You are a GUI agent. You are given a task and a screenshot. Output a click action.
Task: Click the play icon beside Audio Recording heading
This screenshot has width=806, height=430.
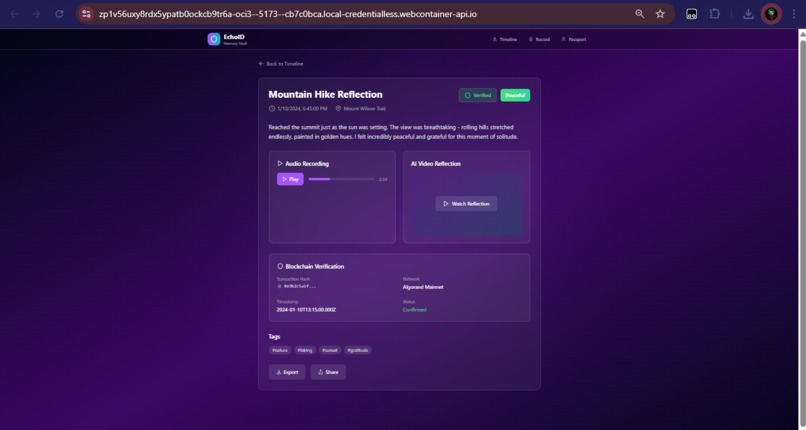pyautogui.click(x=280, y=163)
